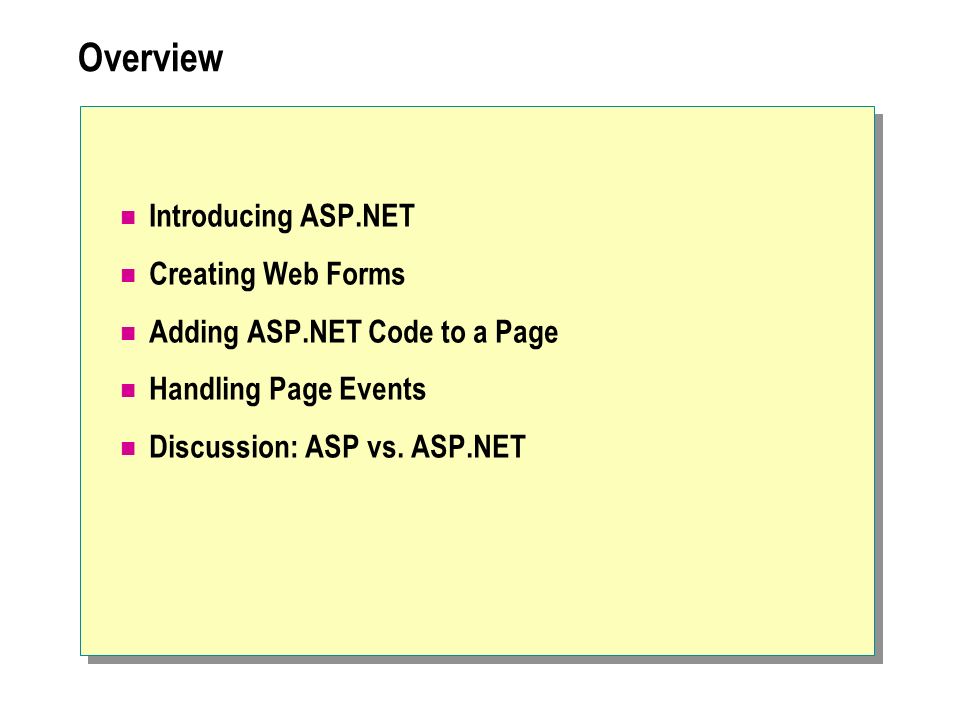The width and height of the screenshot is (960, 720).
Task: Click the word Forms in second bullet
Action: pyautogui.click(x=365, y=274)
